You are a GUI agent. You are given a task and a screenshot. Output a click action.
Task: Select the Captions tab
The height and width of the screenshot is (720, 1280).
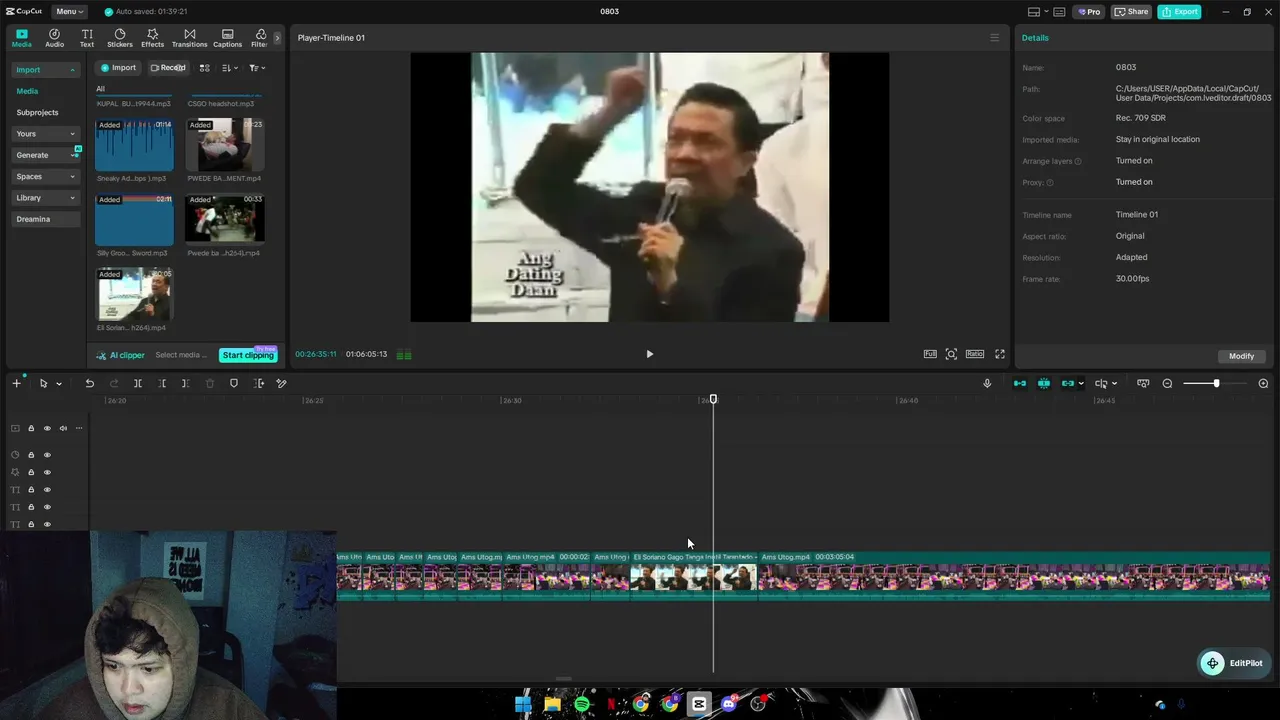pos(227,38)
